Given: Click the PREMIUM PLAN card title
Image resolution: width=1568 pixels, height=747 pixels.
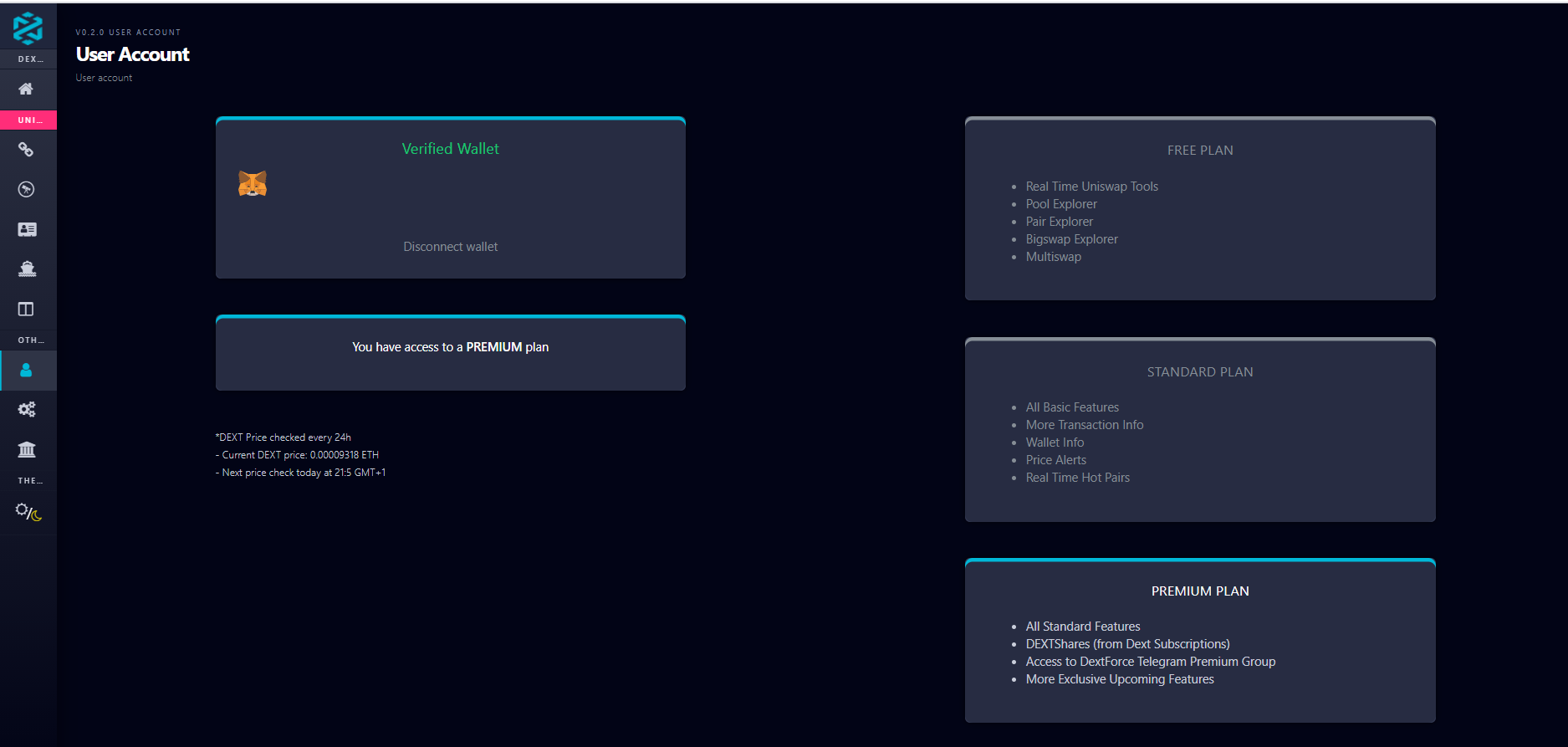Looking at the screenshot, I should coord(1200,591).
